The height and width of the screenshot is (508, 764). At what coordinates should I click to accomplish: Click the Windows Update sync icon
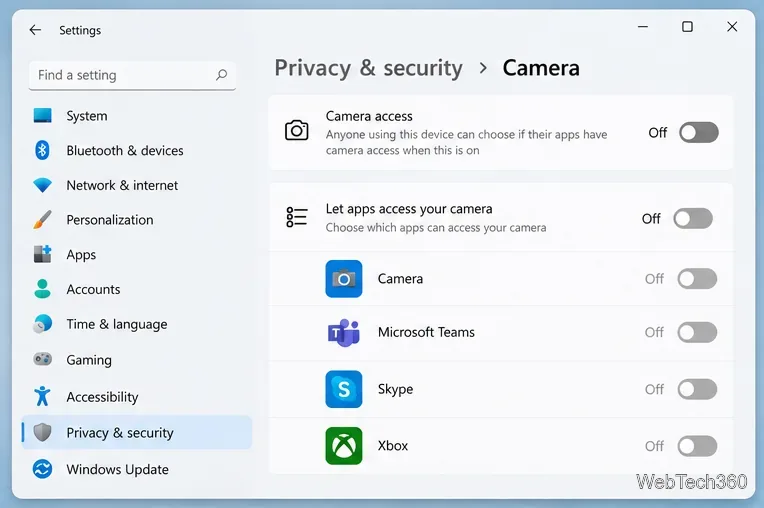pos(42,469)
